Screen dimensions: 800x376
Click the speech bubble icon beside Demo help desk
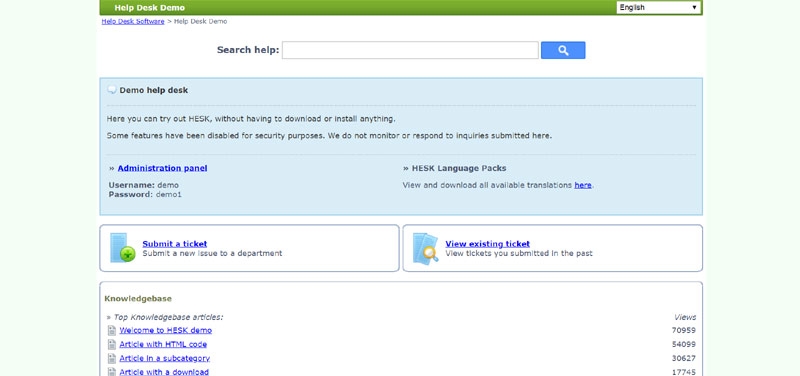(x=112, y=90)
